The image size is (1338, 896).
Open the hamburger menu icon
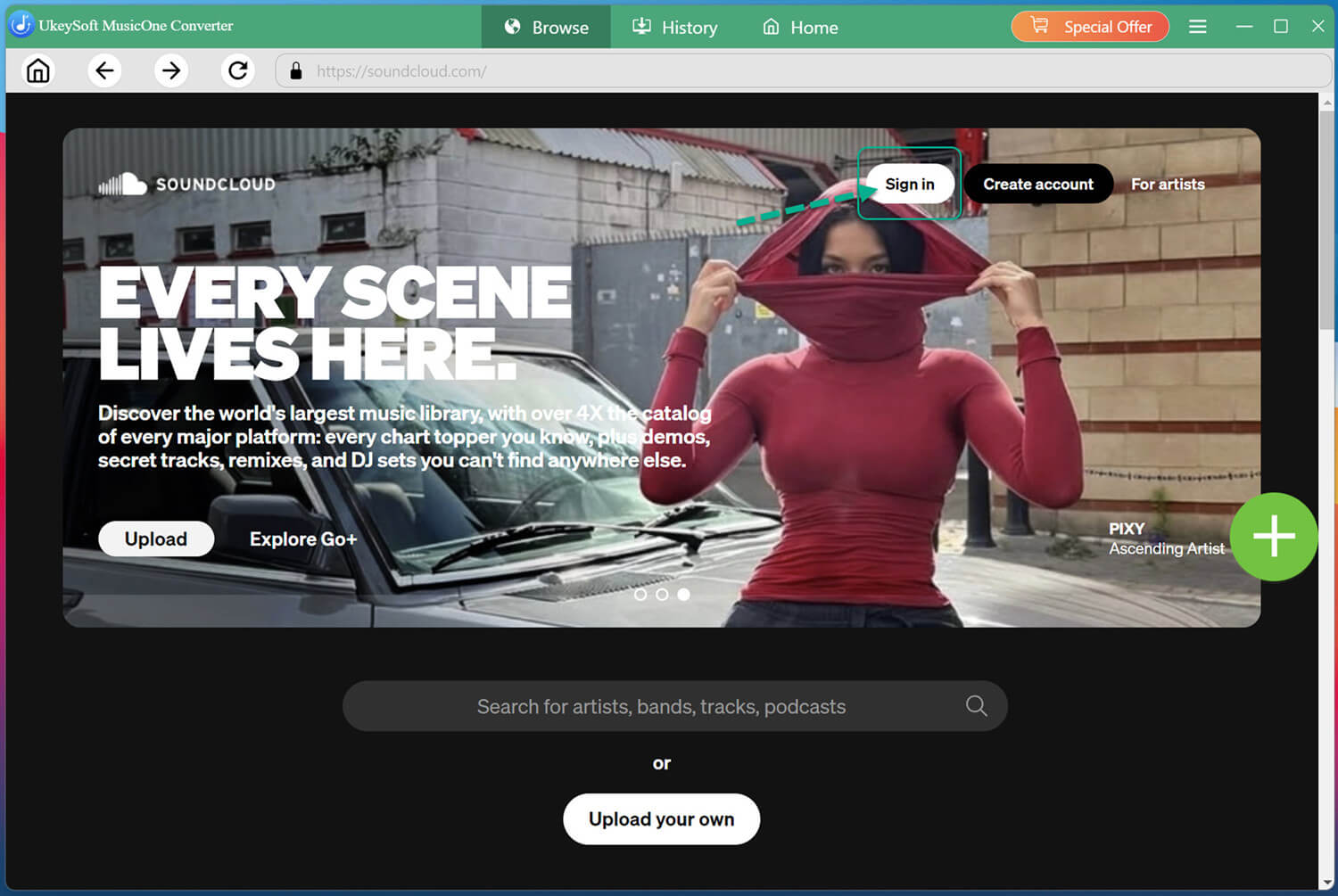(x=1198, y=27)
